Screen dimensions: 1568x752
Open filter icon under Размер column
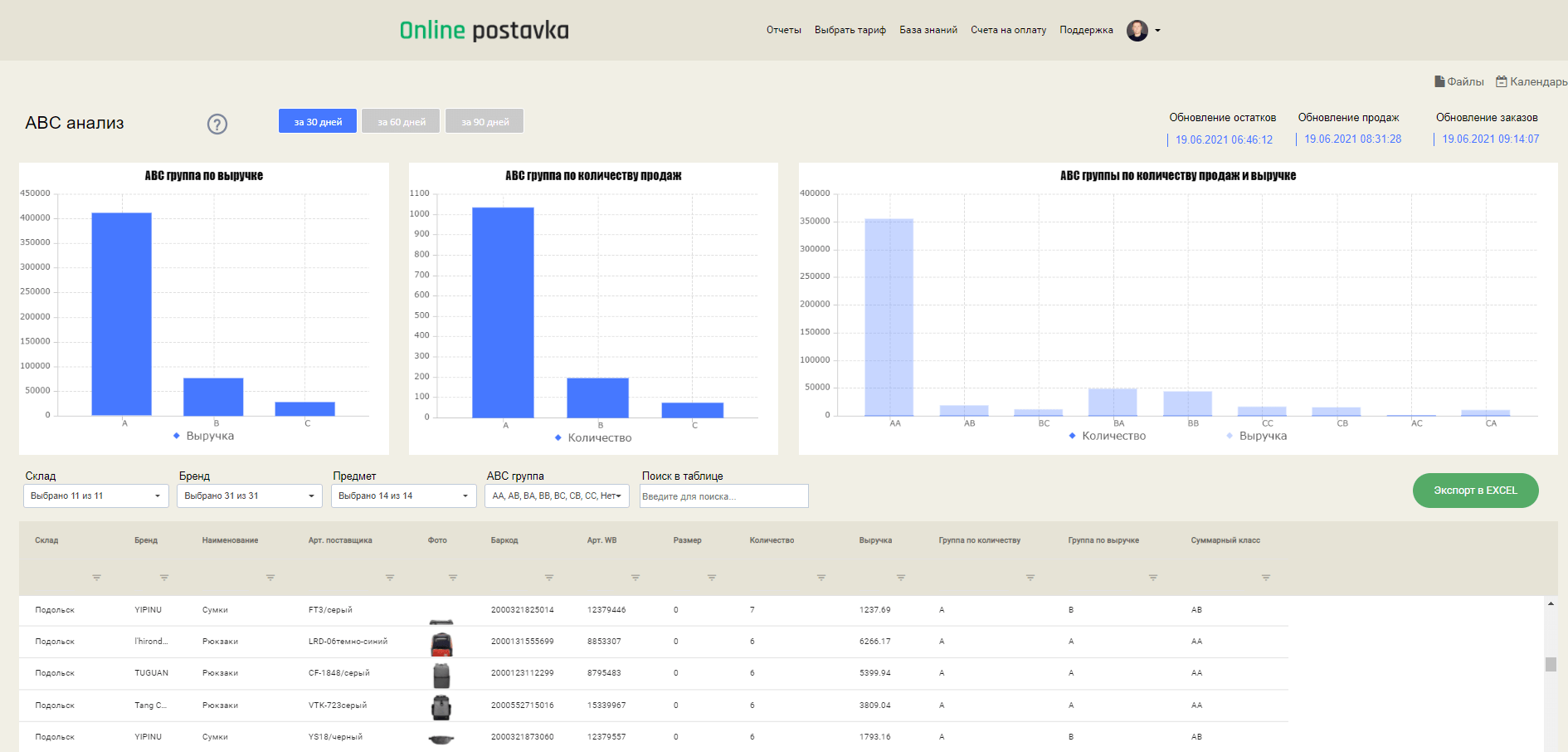pyautogui.click(x=712, y=578)
